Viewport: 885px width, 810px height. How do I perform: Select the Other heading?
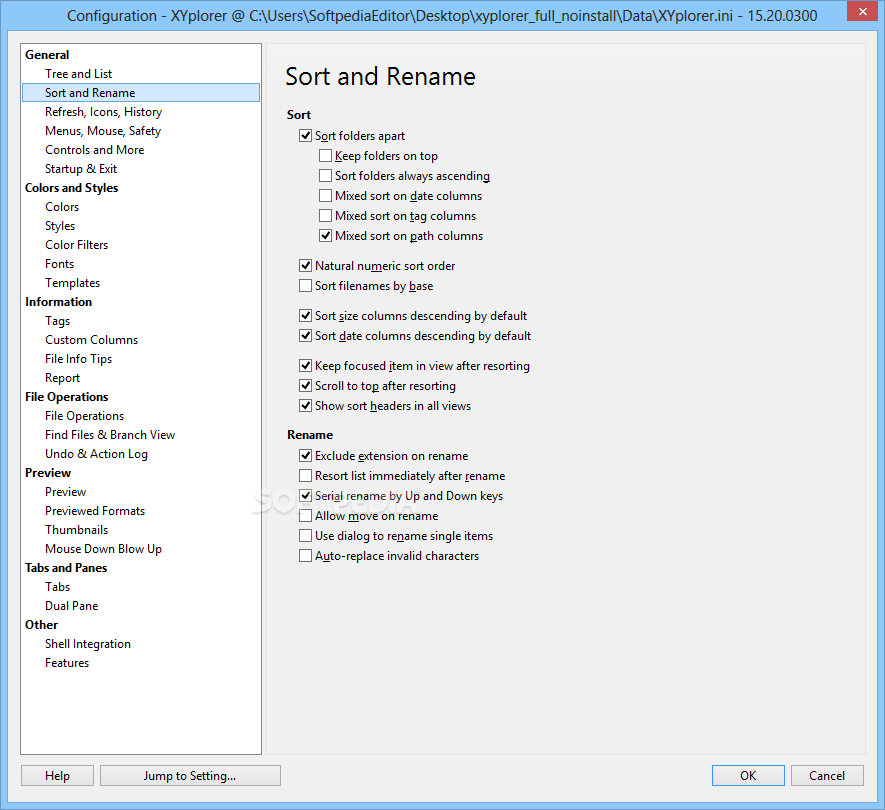41,625
